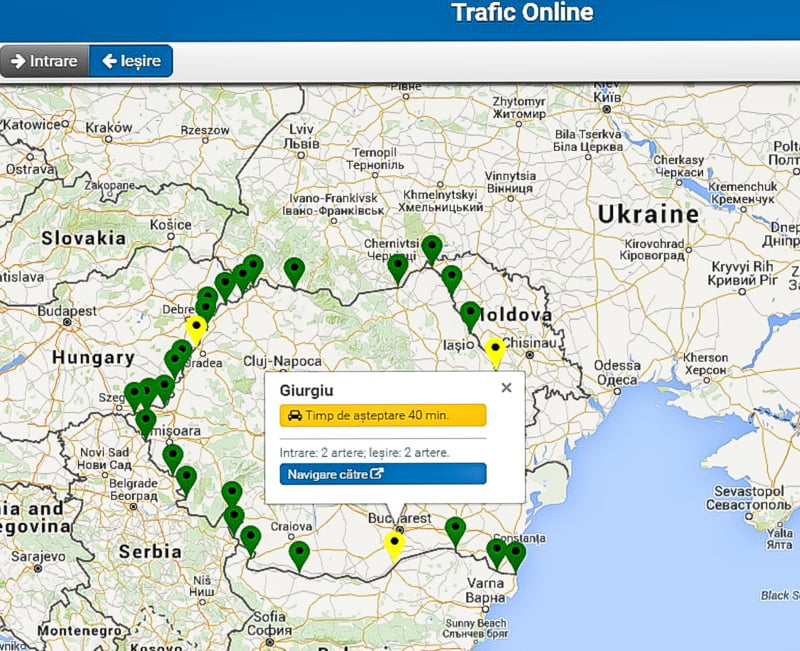
Task: Click the Trafic Online header title
Action: (522, 12)
